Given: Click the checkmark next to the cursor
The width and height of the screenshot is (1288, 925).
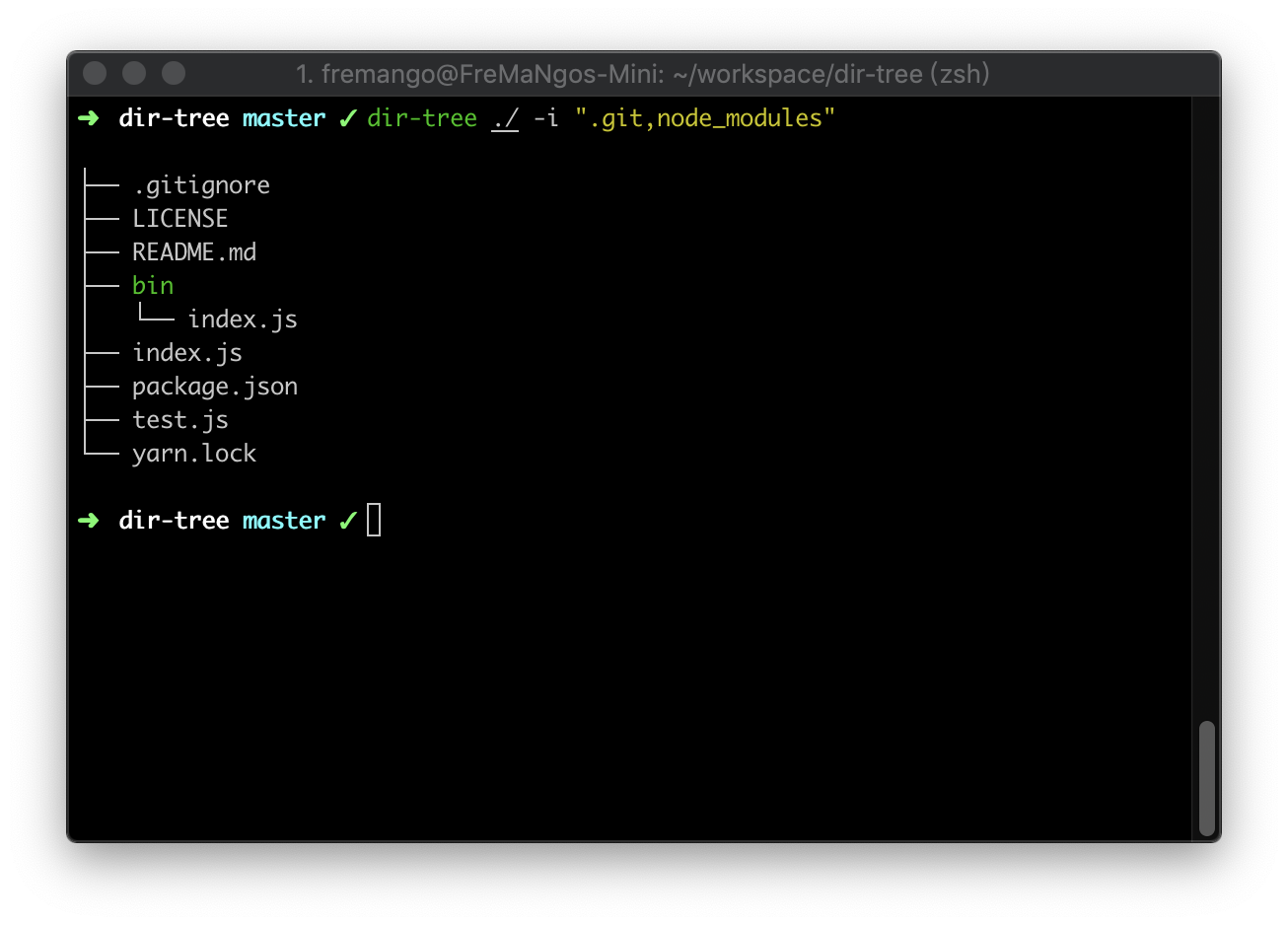Looking at the screenshot, I should (347, 521).
